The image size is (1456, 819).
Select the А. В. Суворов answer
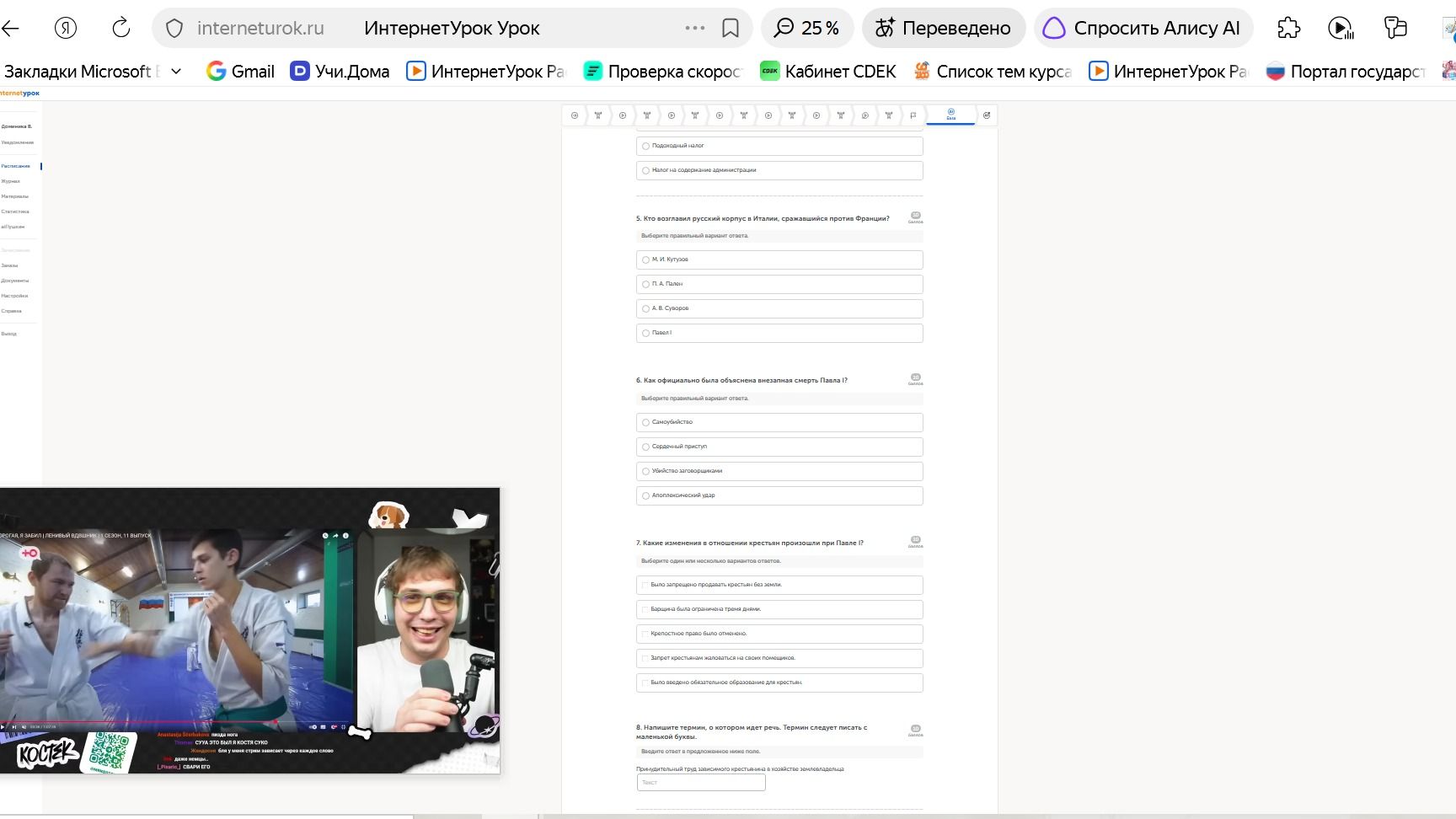[x=779, y=308]
